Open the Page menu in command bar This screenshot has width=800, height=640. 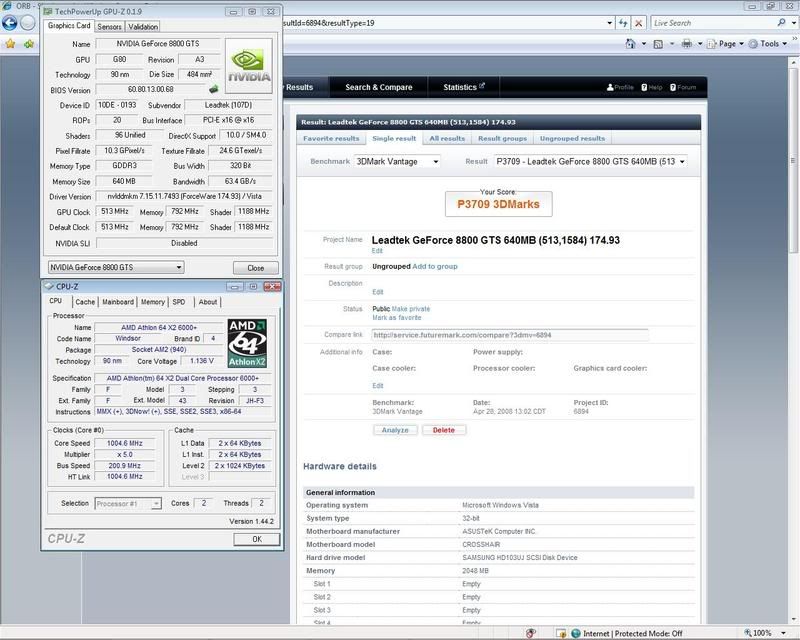pos(727,44)
